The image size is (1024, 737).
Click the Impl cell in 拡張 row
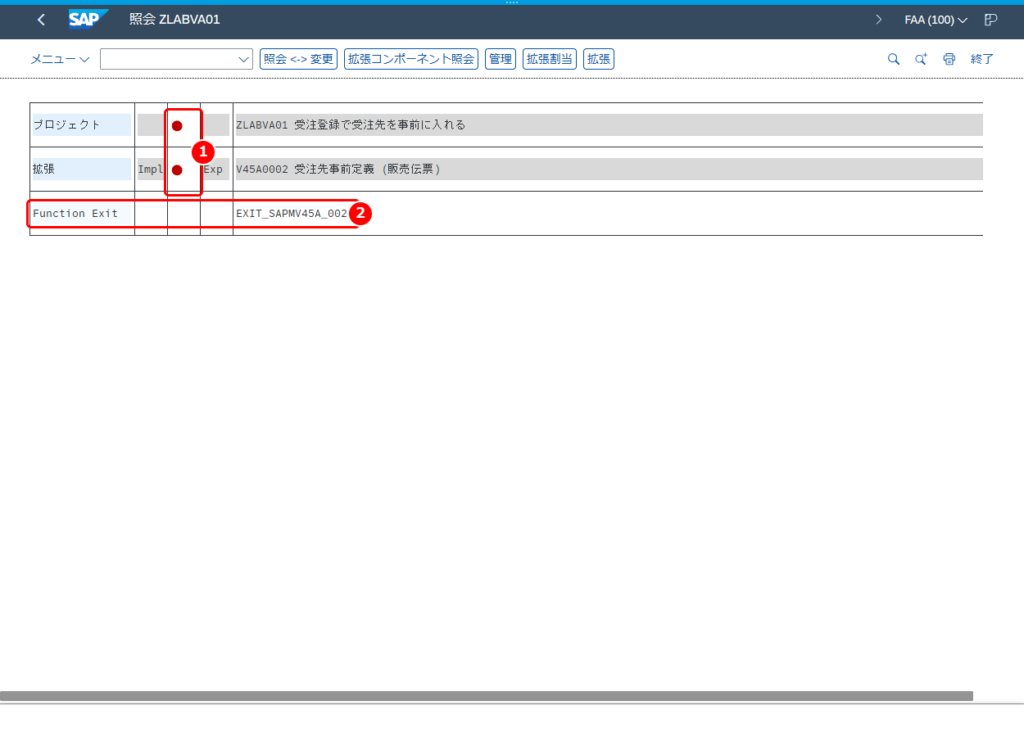click(150, 169)
